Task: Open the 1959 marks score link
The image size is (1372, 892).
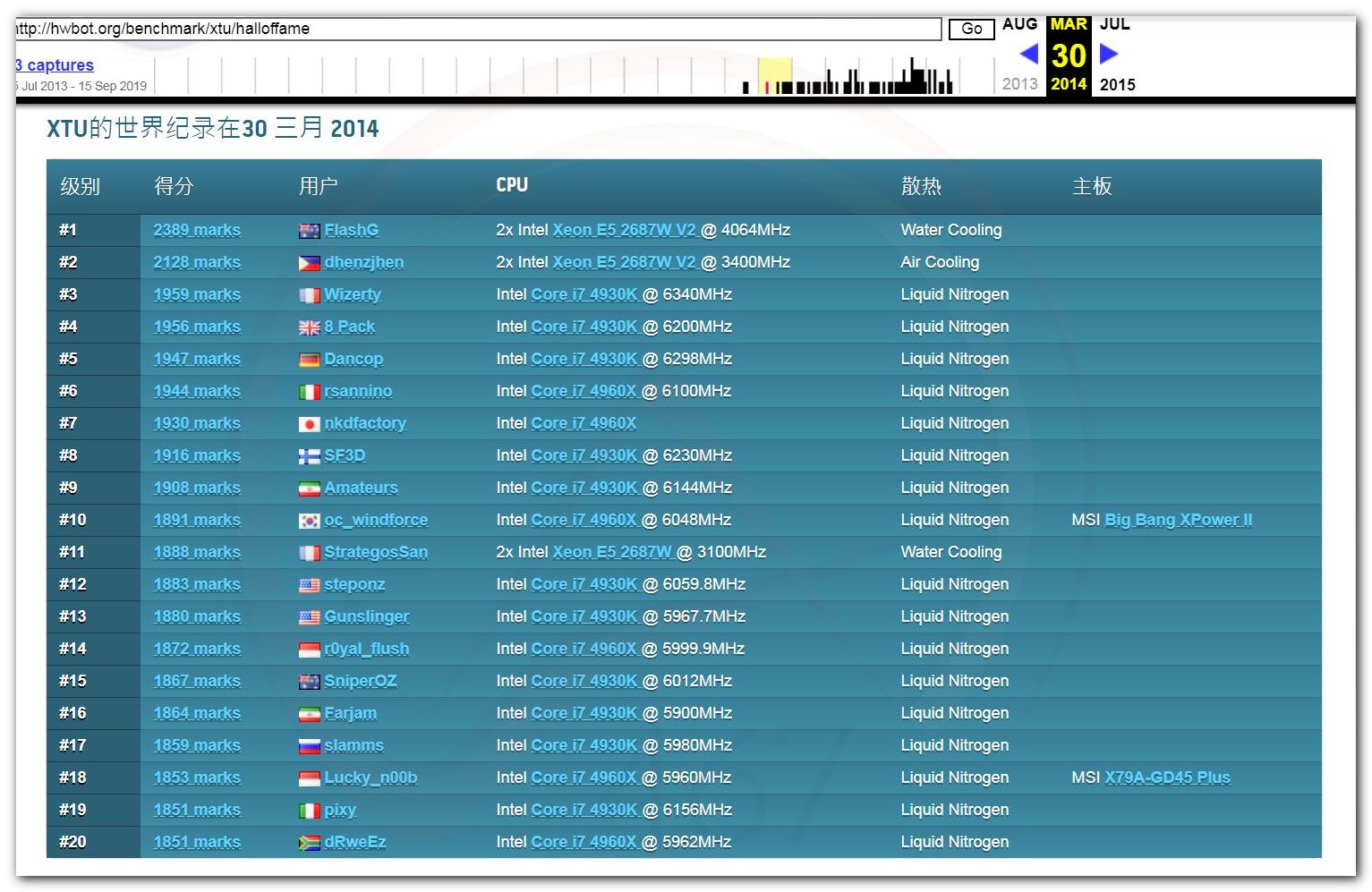Action: click(197, 294)
